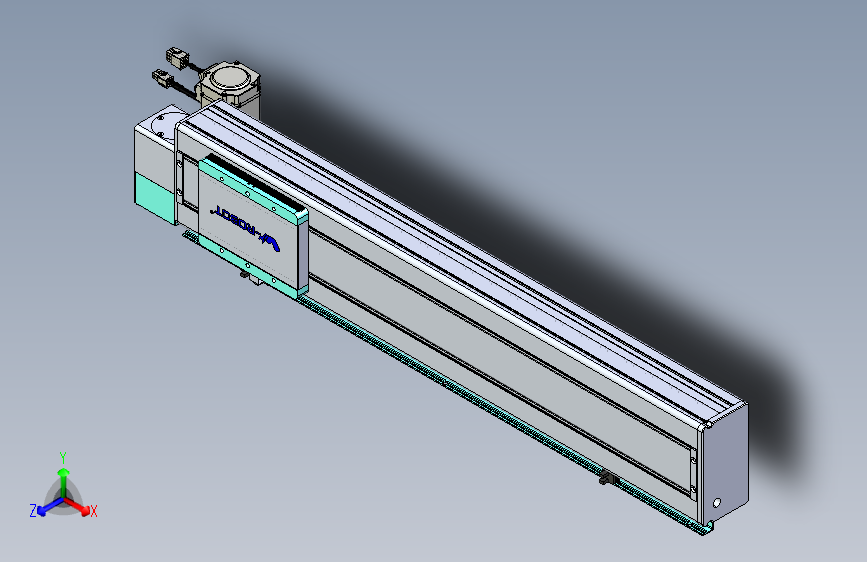Screen dimensions: 867x562
Task: Select the small sensor near the rail's far end
Action: pos(608,478)
